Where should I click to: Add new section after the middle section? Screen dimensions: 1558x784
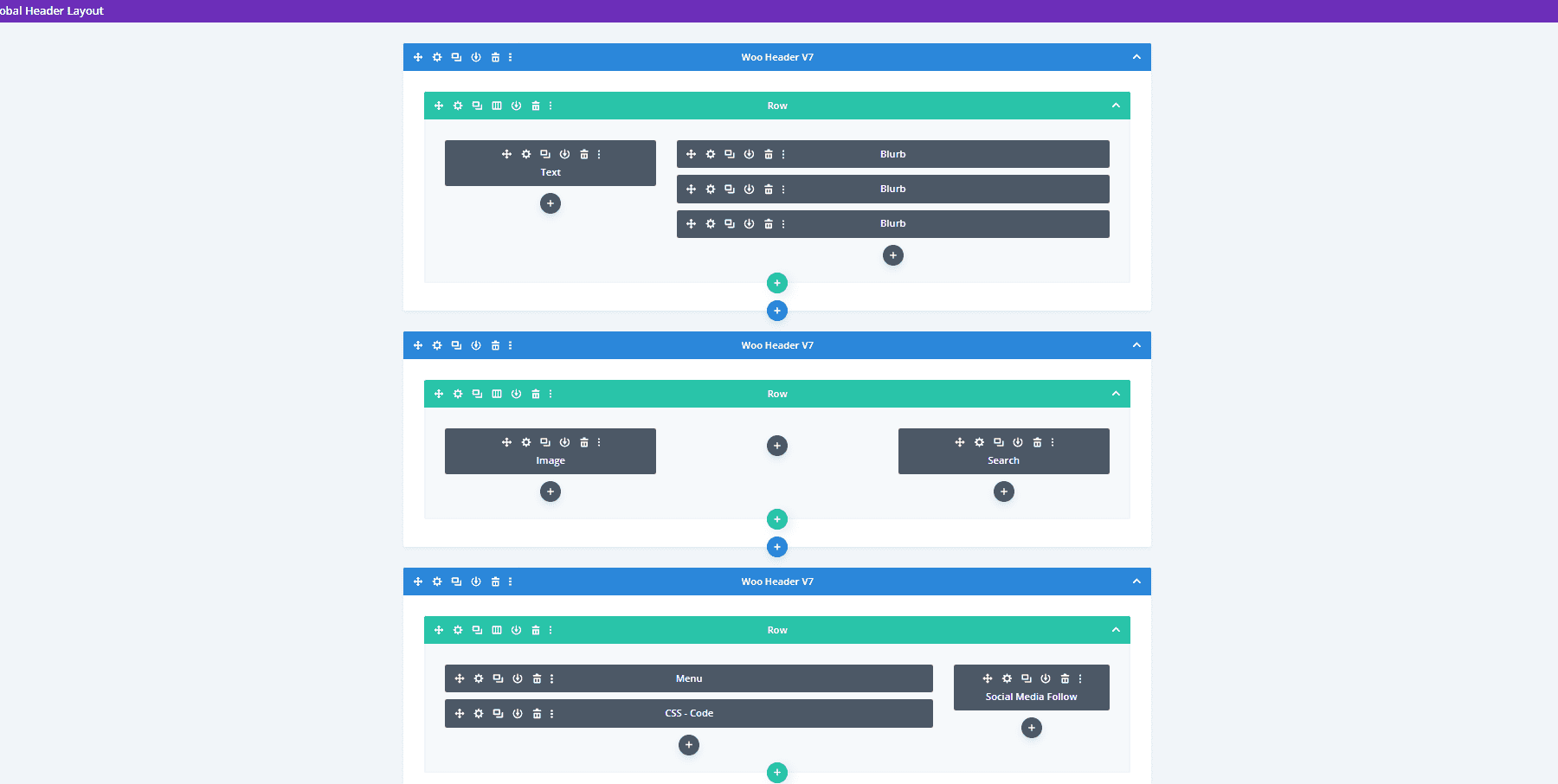point(777,547)
